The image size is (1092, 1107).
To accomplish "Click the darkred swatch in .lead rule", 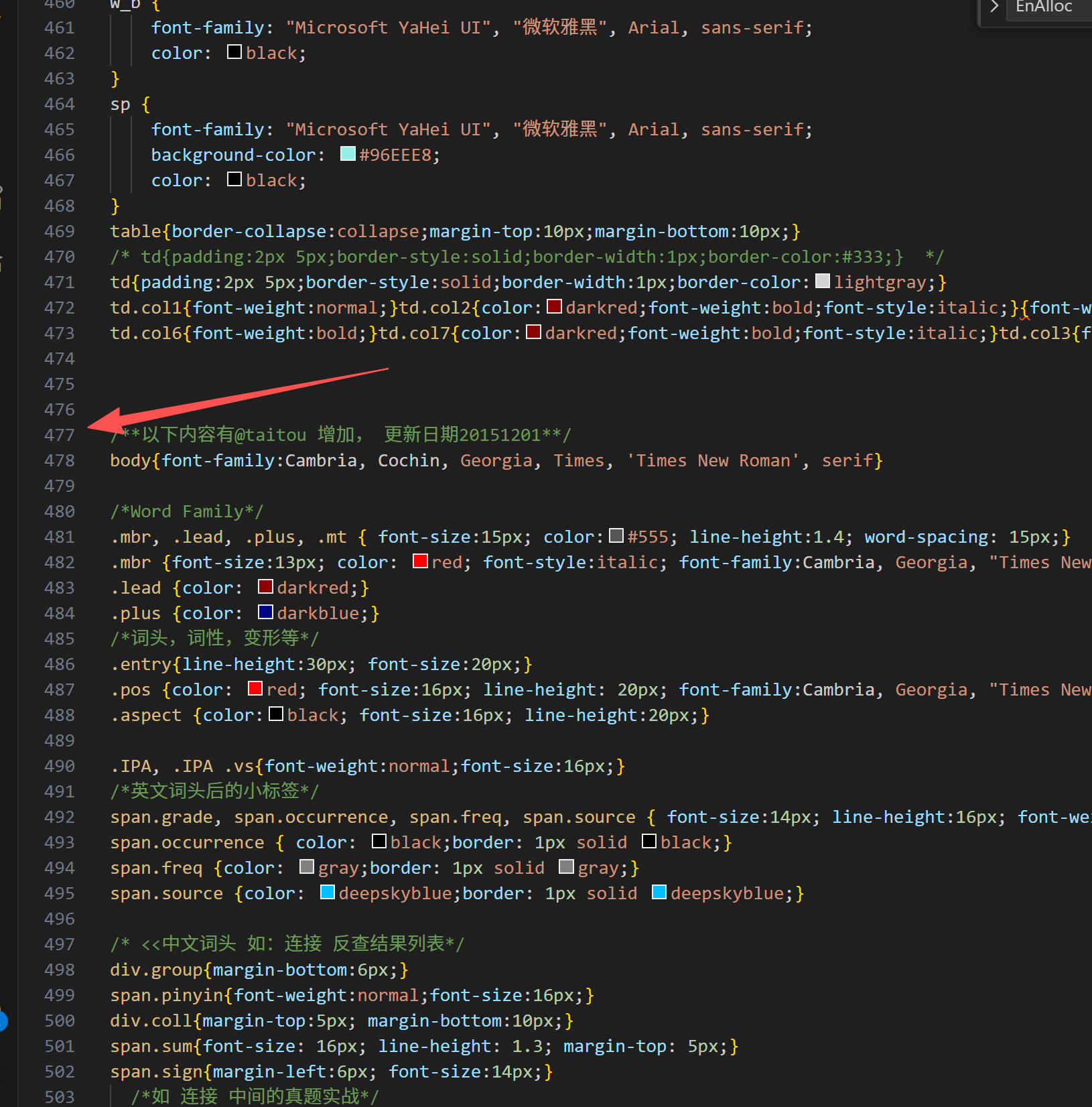I will (265, 587).
